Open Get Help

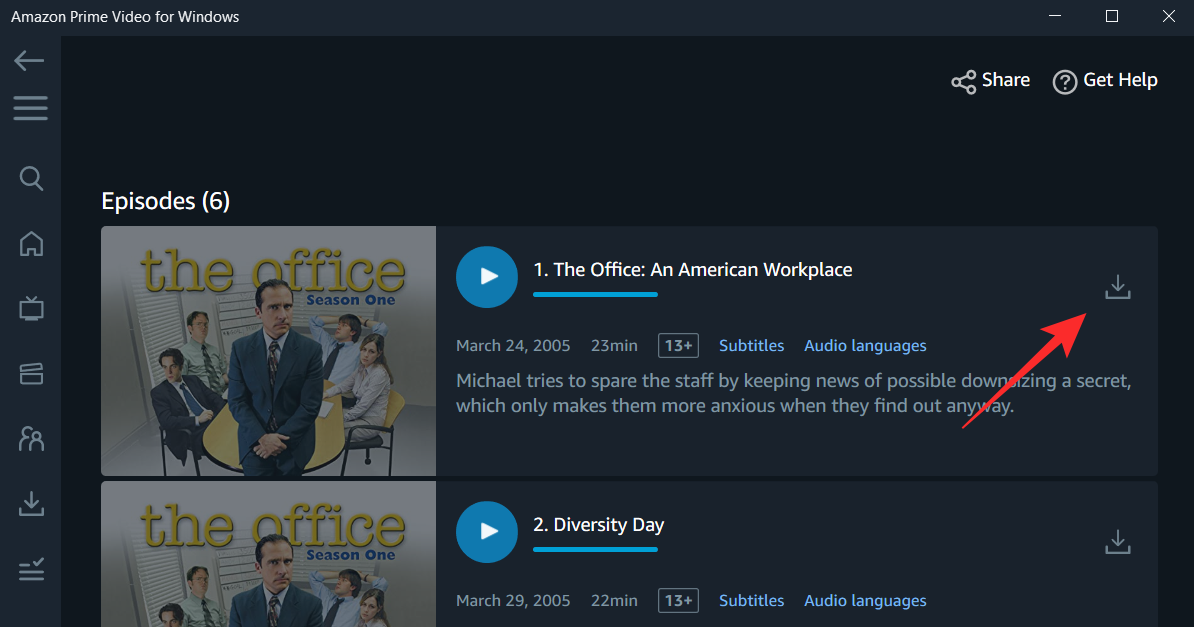click(x=1105, y=81)
